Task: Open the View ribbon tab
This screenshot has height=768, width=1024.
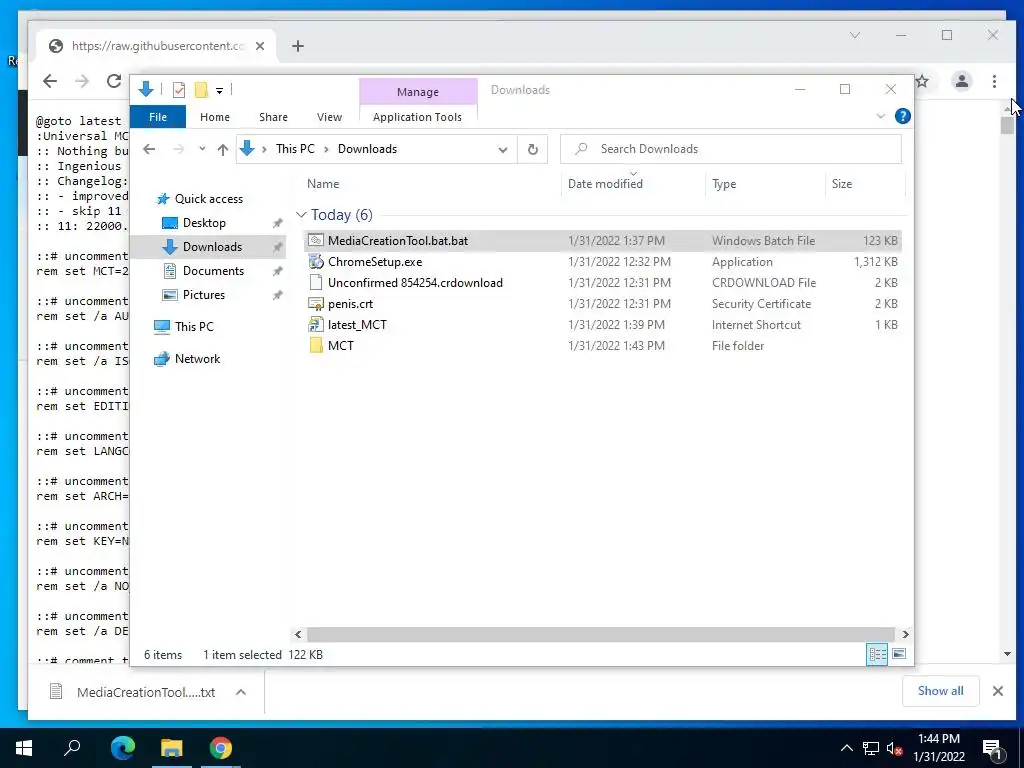Action: (x=329, y=117)
